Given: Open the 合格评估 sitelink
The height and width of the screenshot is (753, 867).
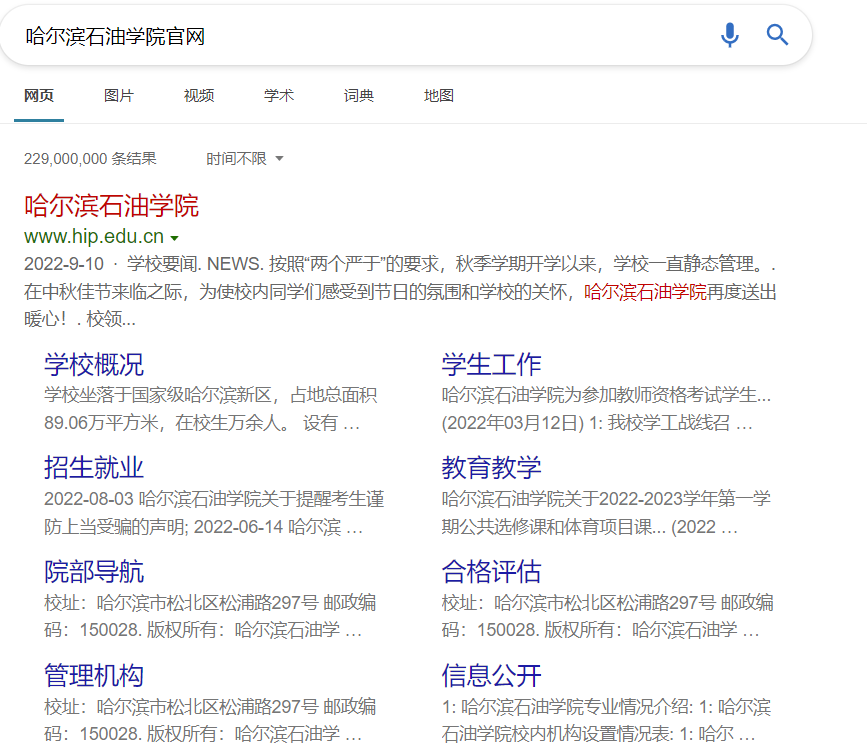Looking at the screenshot, I should coord(491,572).
